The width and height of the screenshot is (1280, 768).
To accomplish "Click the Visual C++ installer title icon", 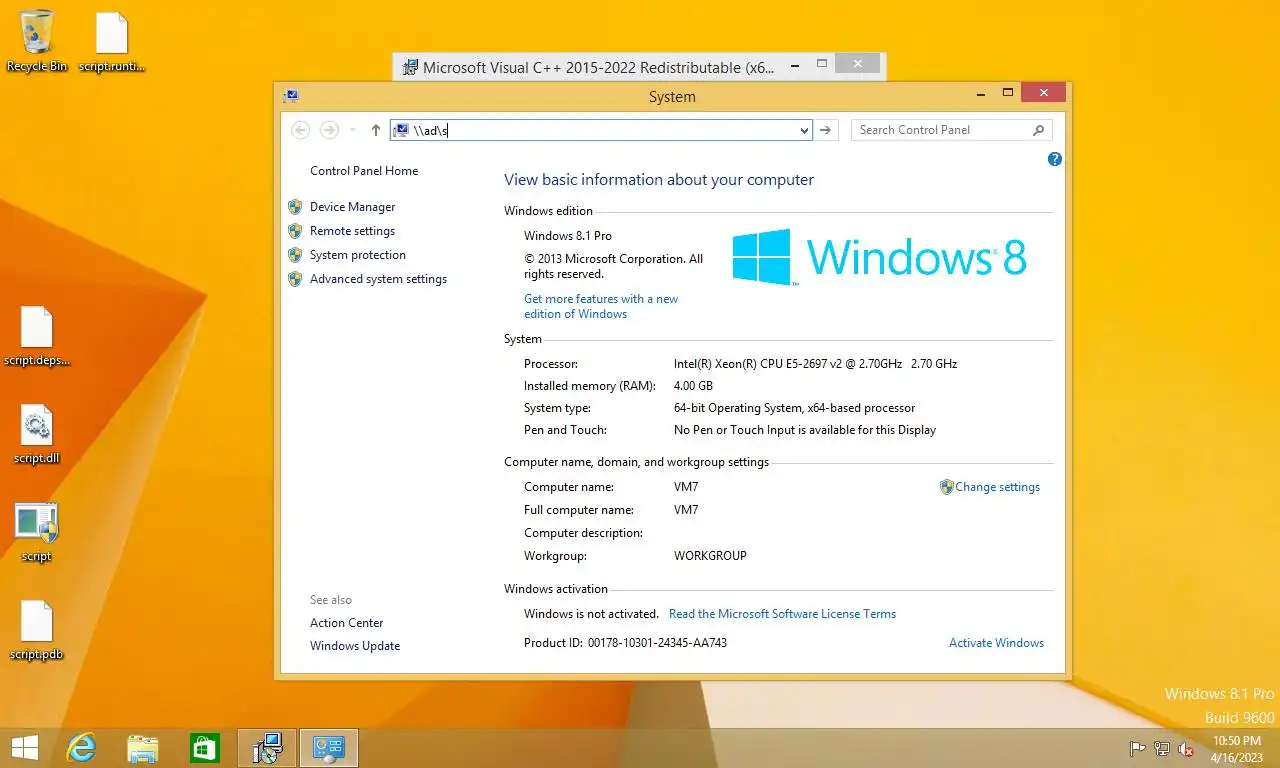I will click(409, 67).
